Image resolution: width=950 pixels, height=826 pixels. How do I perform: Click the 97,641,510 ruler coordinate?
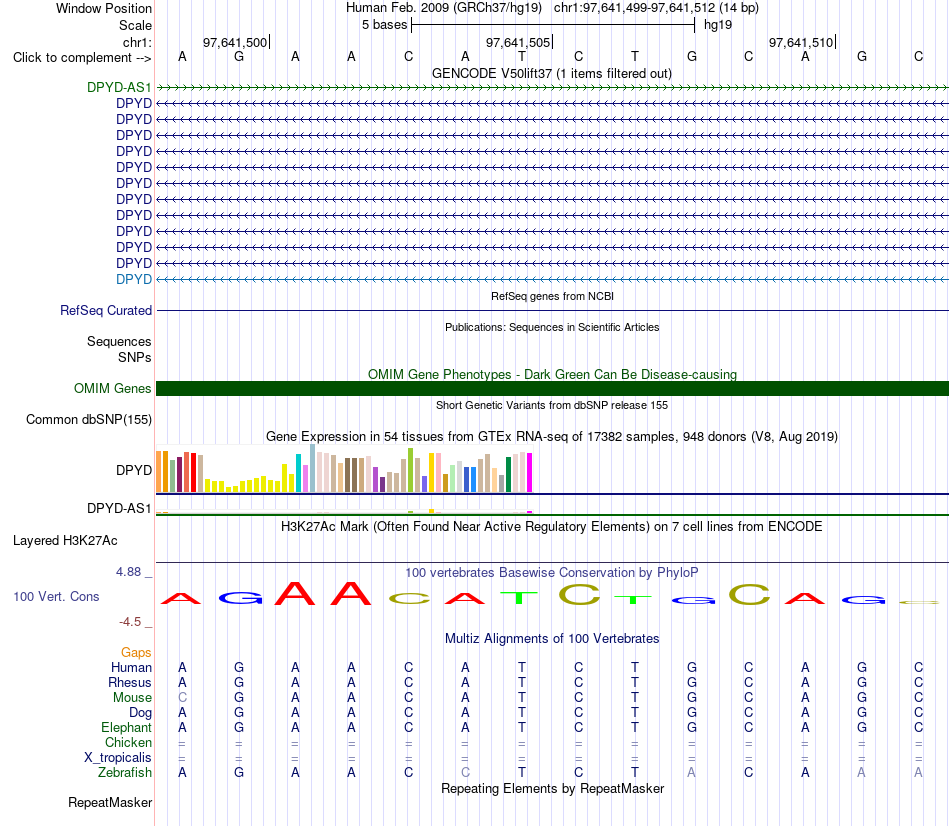coord(801,42)
